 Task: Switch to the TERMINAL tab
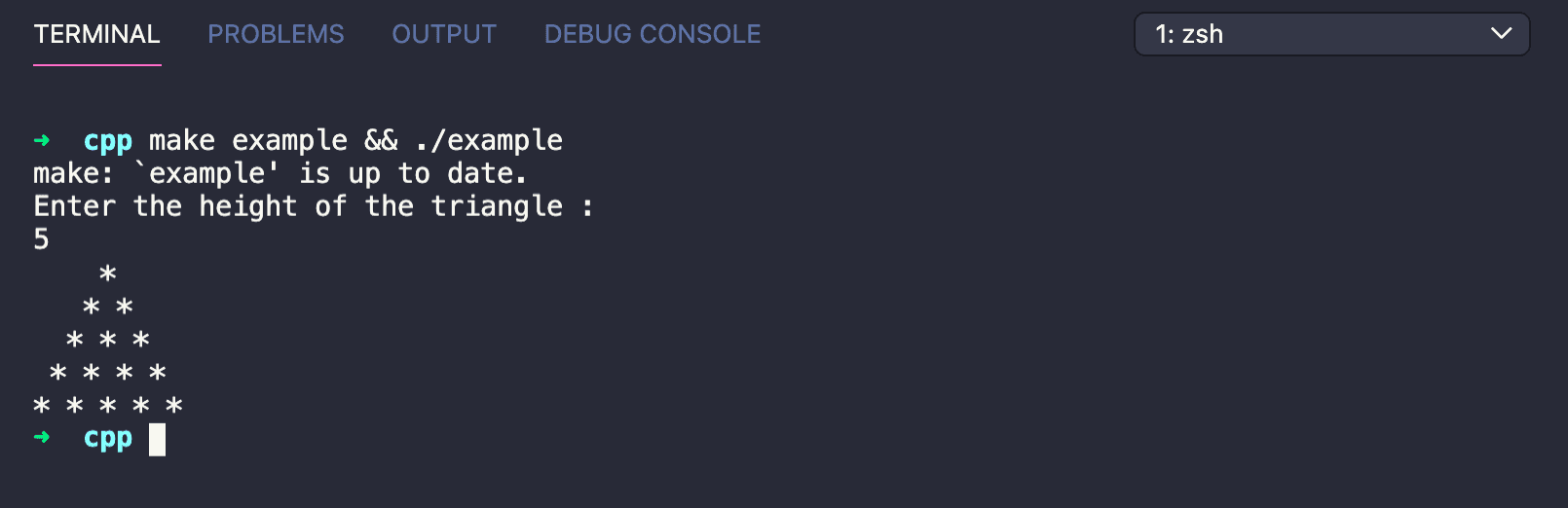pyautogui.click(x=96, y=35)
